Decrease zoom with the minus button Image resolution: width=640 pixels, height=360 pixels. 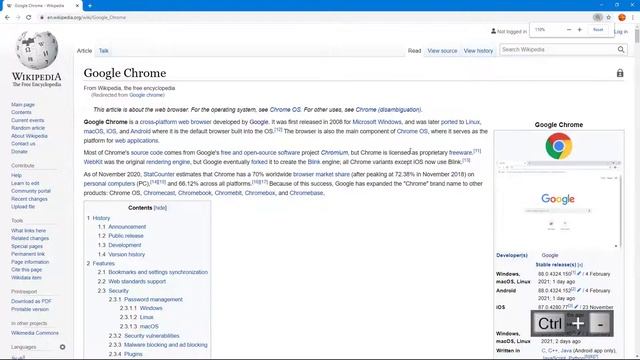569,29
